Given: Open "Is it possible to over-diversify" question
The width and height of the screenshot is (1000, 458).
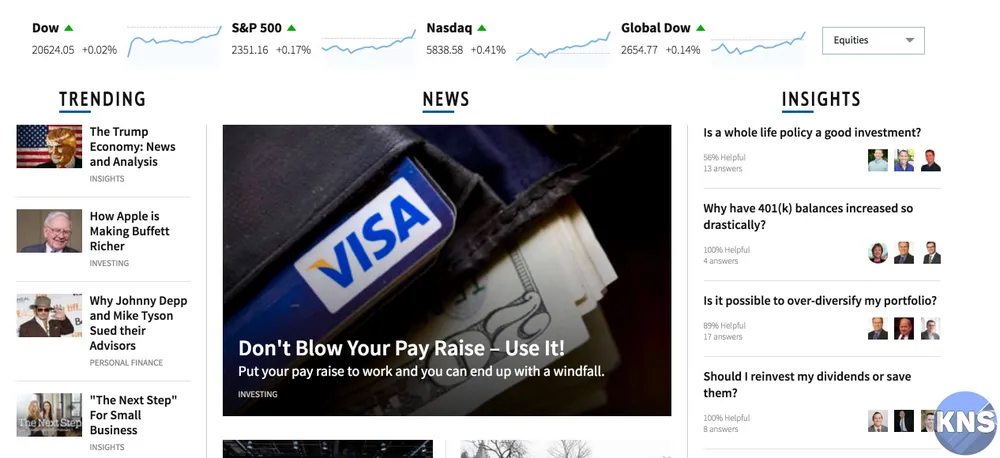Looking at the screenshot, I should [x=820, y=300].
